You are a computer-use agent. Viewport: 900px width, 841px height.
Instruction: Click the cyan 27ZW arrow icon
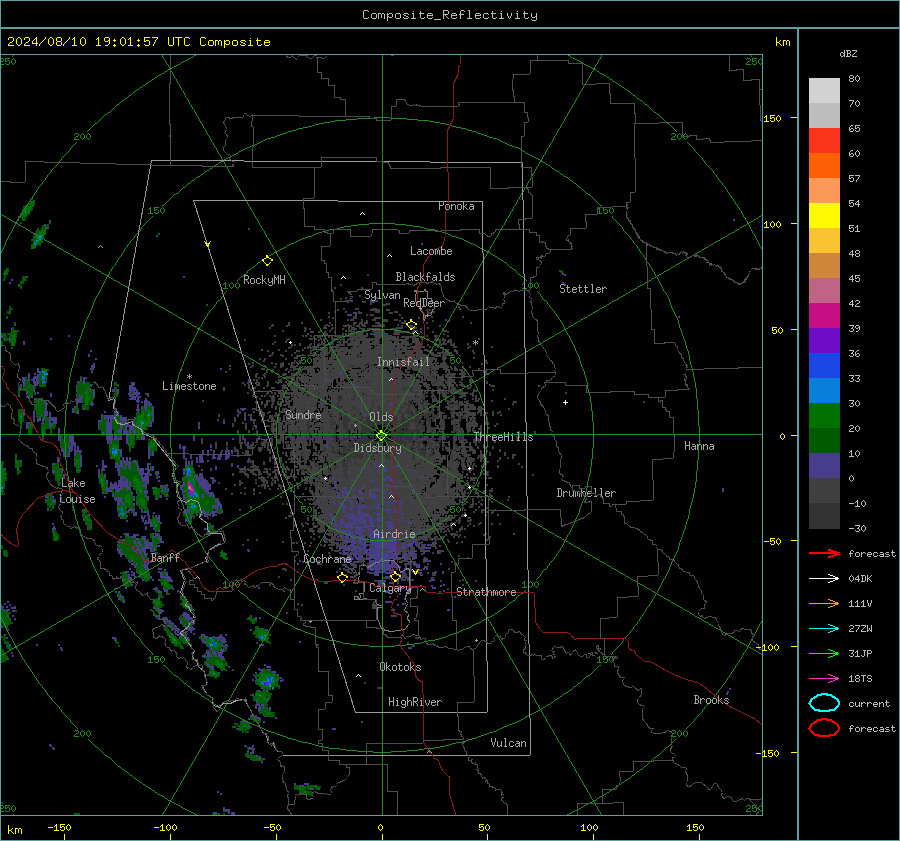pyautogui.click(x=824, y=629)
